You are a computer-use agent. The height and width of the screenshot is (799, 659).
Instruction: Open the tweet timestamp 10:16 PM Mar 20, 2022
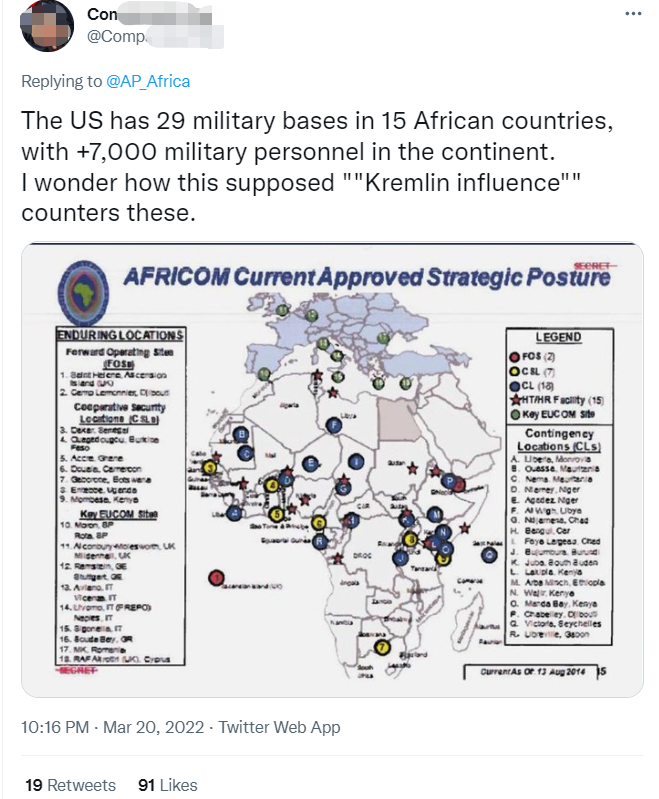click(112, 727)
